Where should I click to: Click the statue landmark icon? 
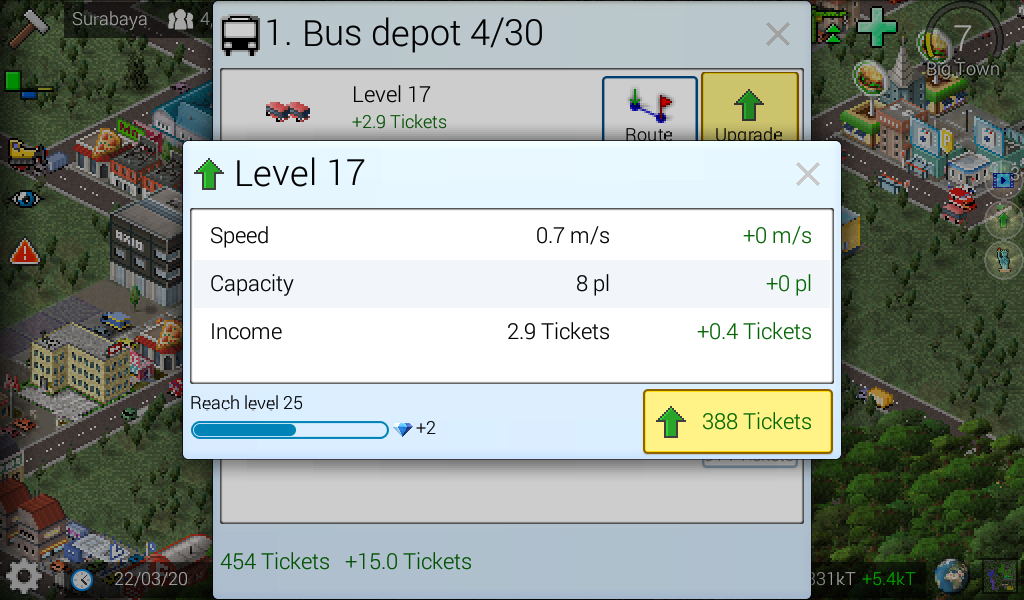(1002, 259)
